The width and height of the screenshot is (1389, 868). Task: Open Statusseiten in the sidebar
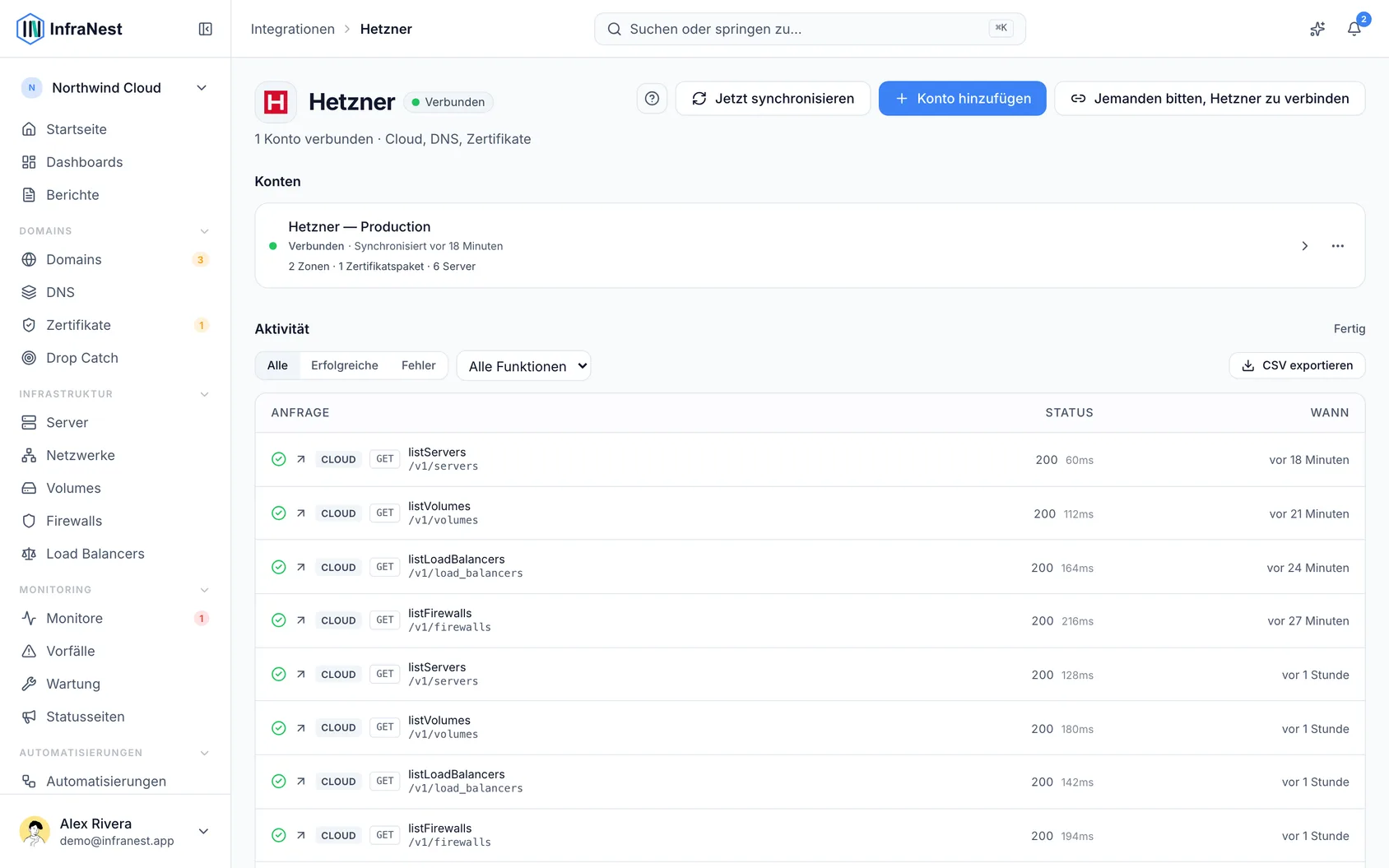click(115, 717)
